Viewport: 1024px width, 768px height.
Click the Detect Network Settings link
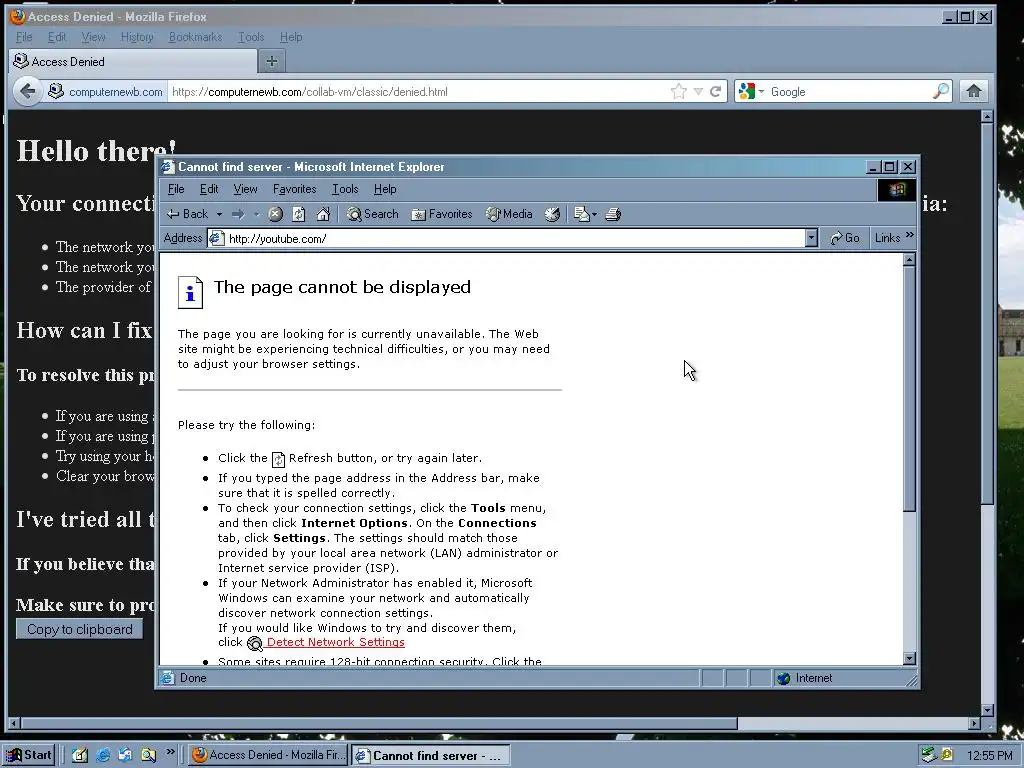coord(336,643)
